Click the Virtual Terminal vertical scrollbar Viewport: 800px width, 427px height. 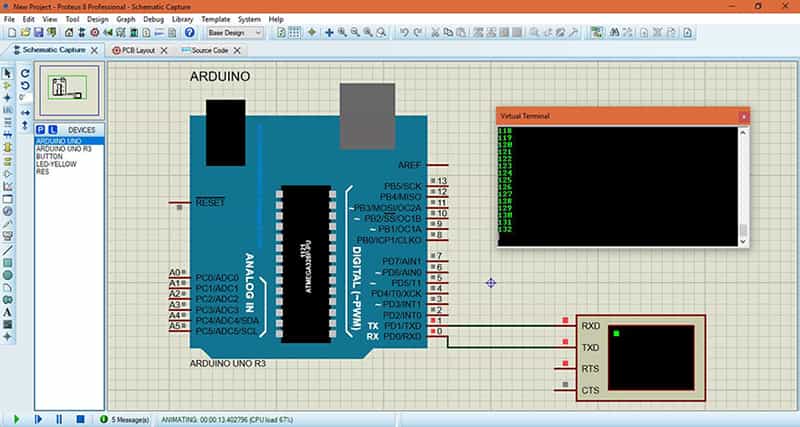coord(743,186)
